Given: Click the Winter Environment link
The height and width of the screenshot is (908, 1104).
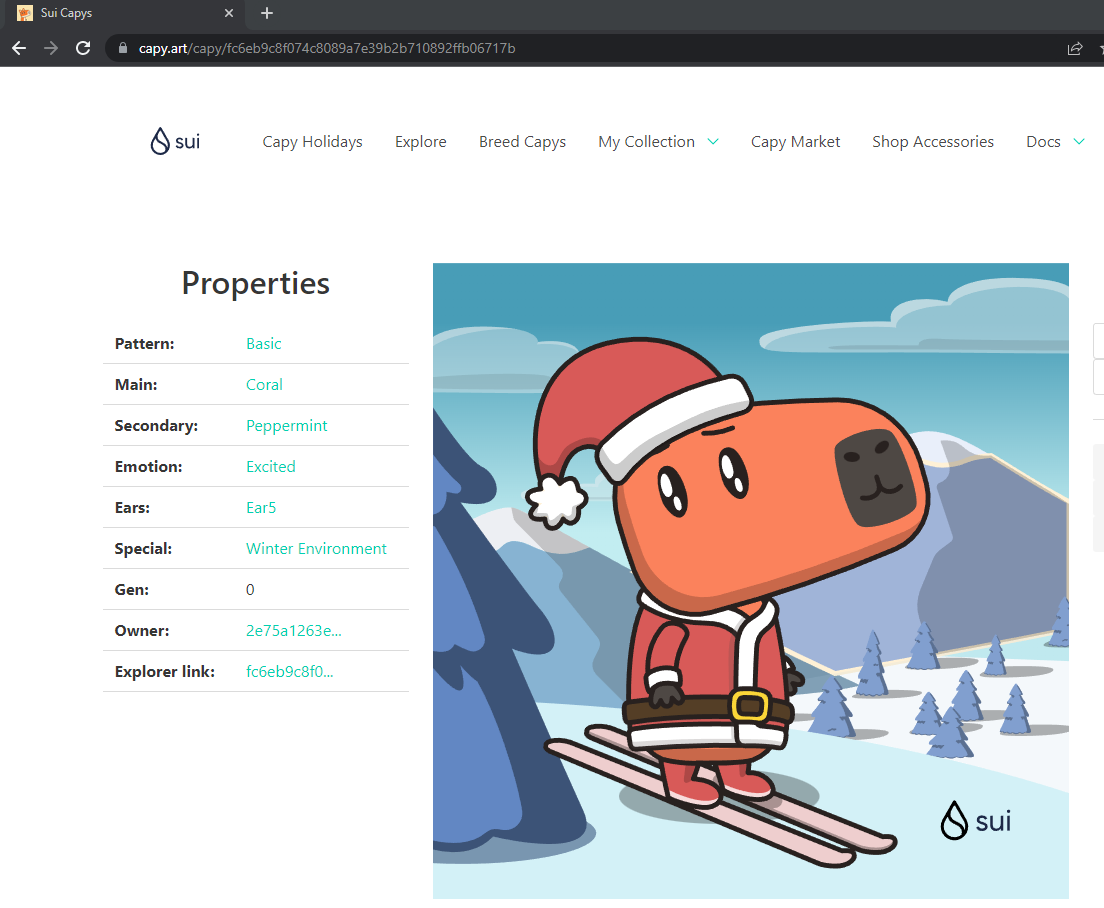Looking at the screenshot, I should point(316,548).
